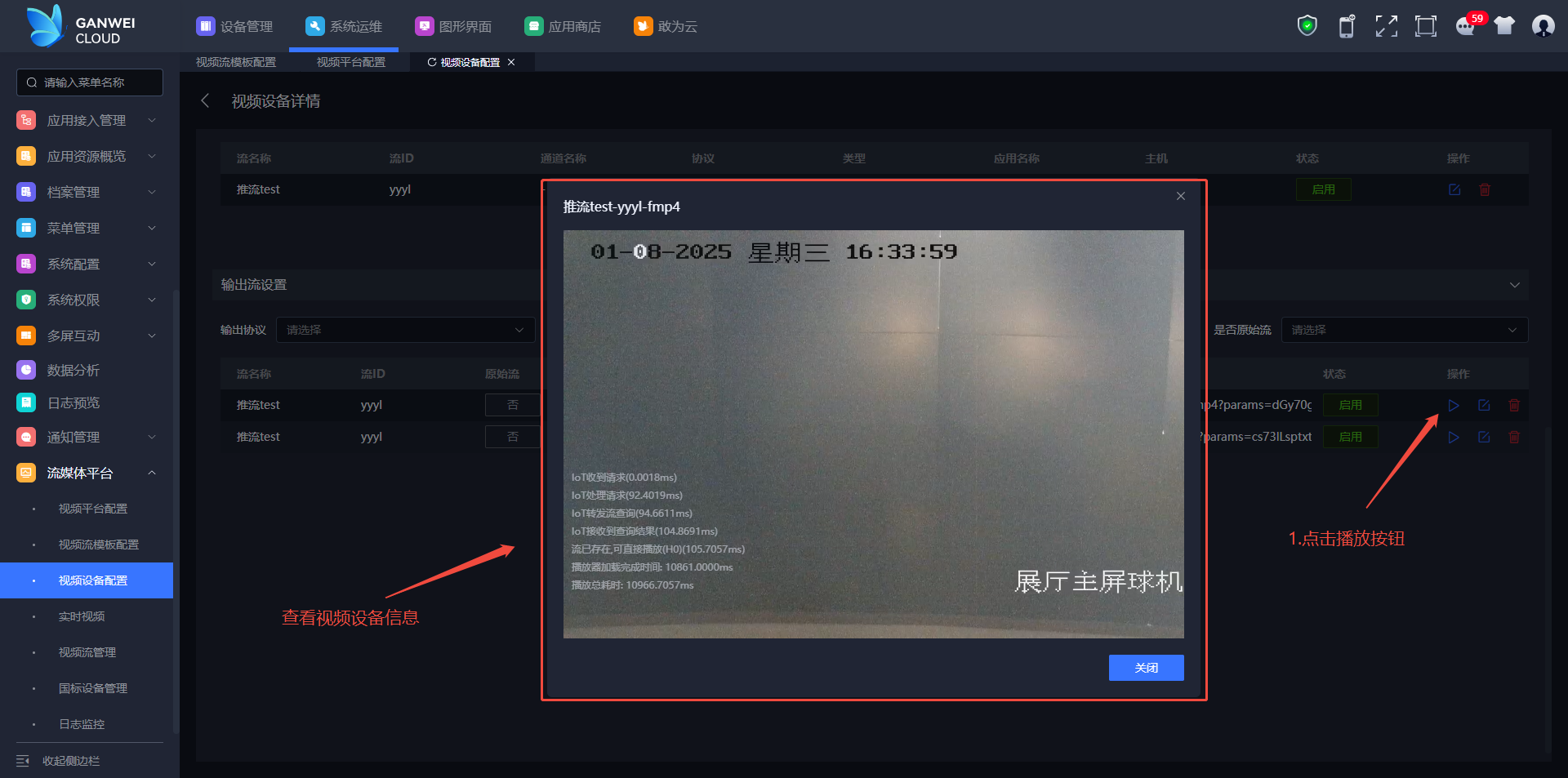
Task: Open 数据分析 in the sidebar
Action: click(73, 370)
